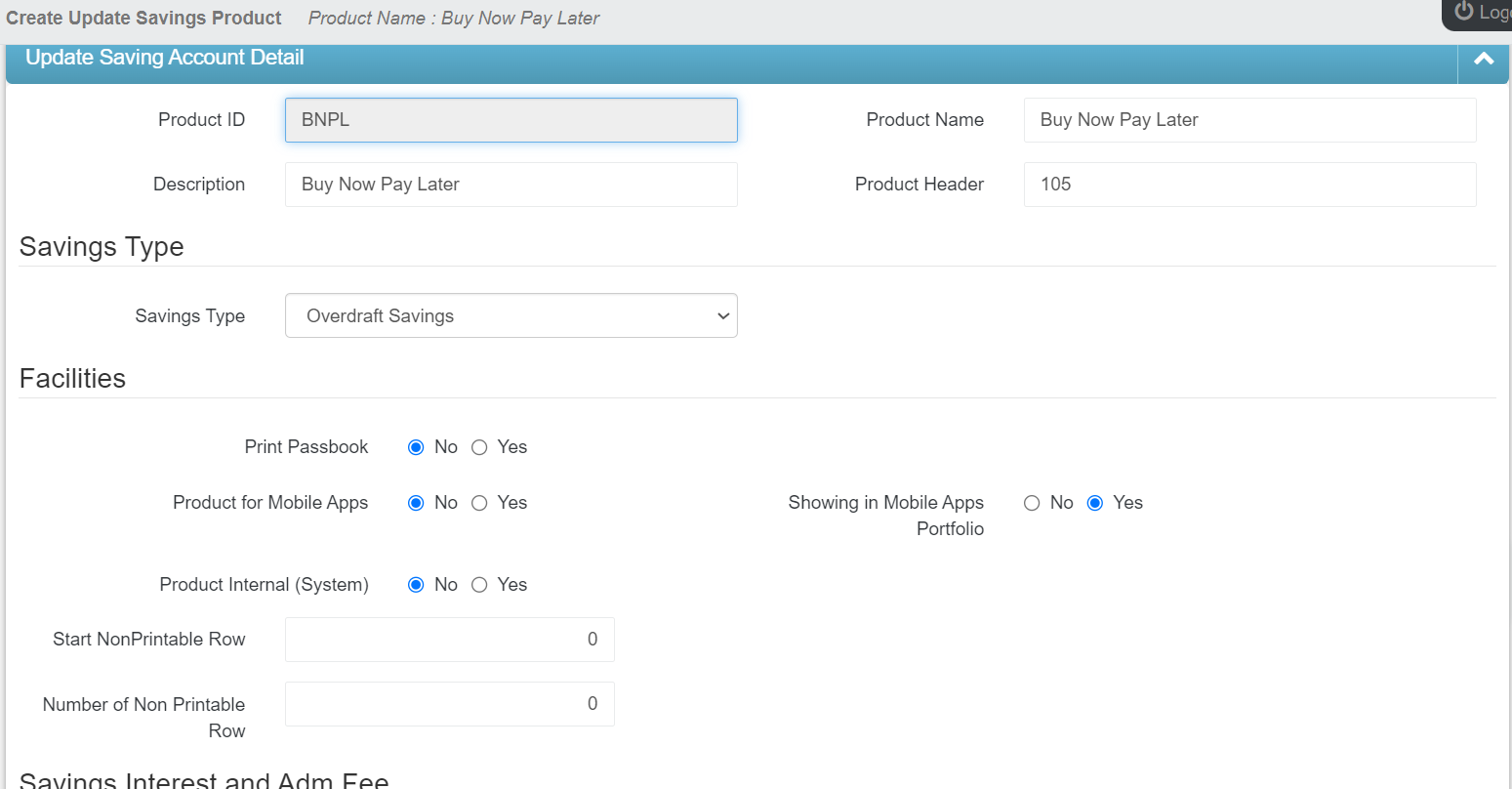Open the Savings Type dropdown
This screenshot has height=789, width=1512.
click(511, 315)
